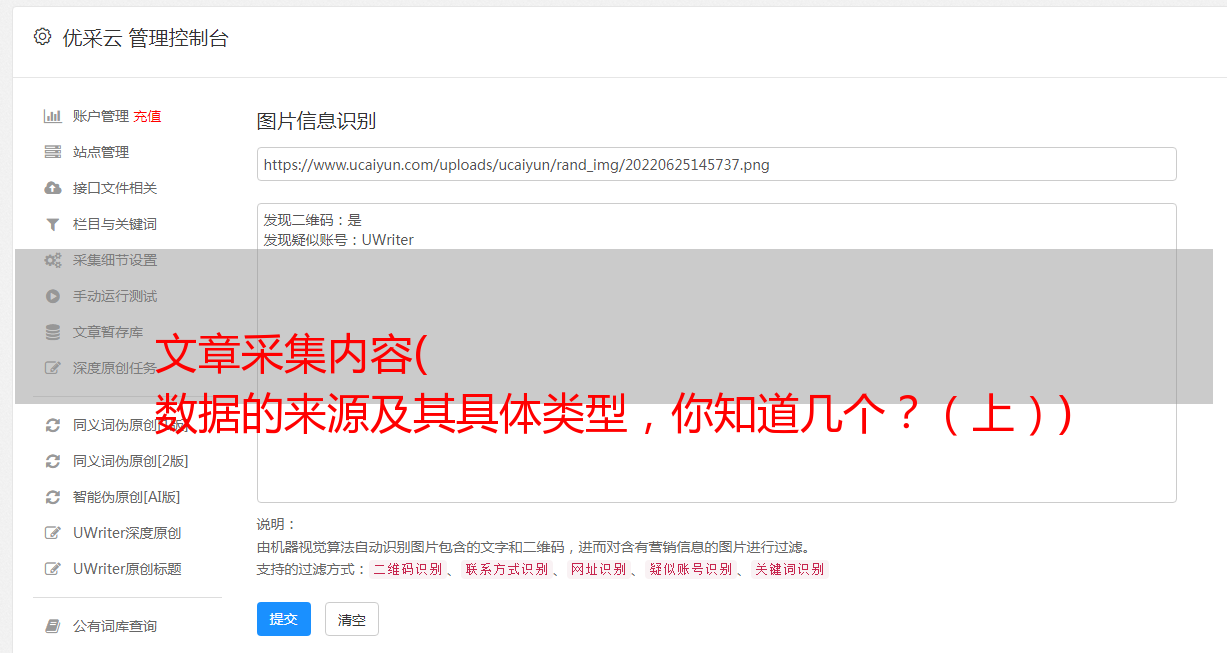
Task: Open 采集细节设置 sidebar item
Action: click(x=115, y=260)
